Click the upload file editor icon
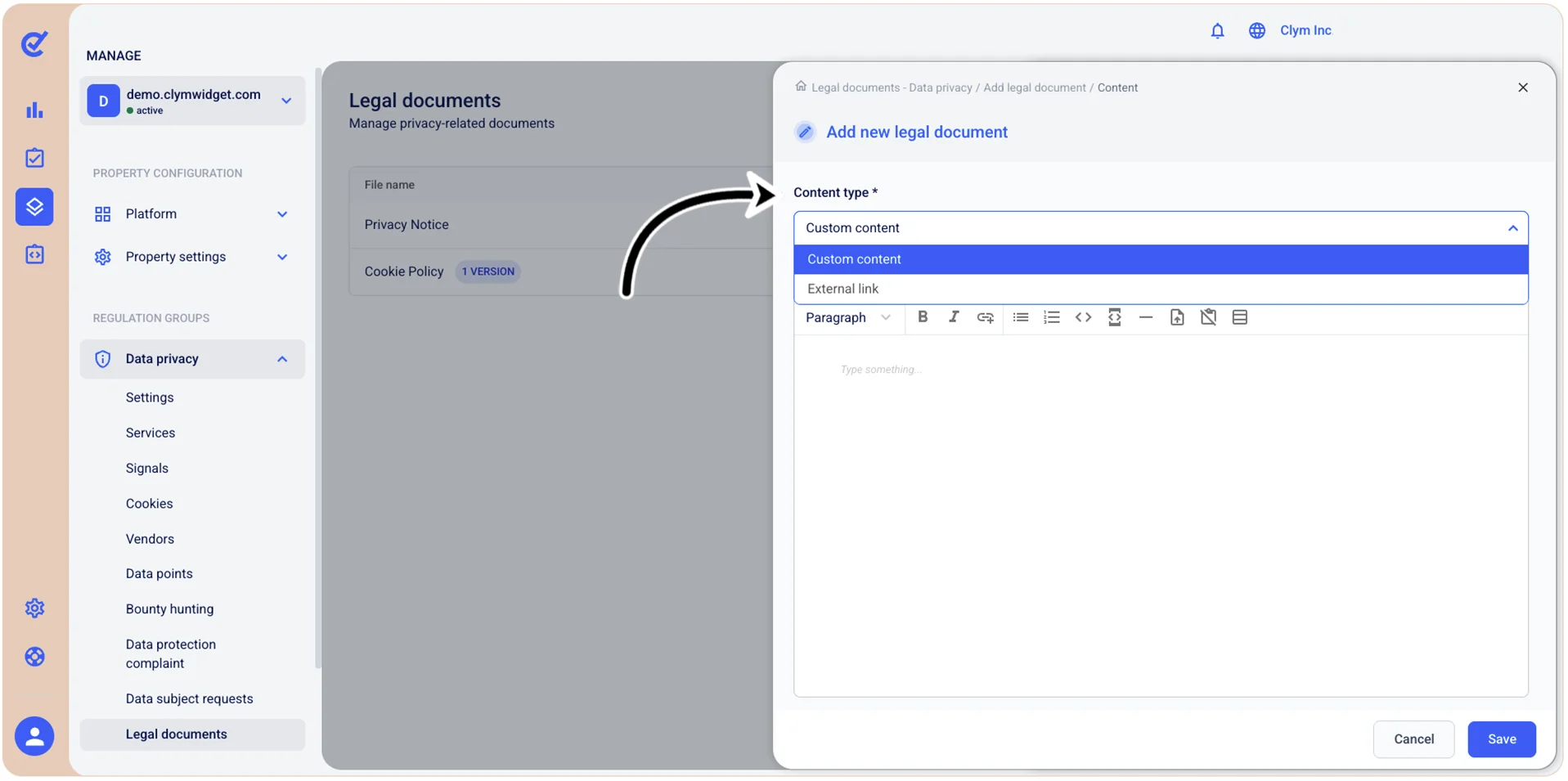The height and width of the screenshot is (781, 1568). click(1177, 317)
